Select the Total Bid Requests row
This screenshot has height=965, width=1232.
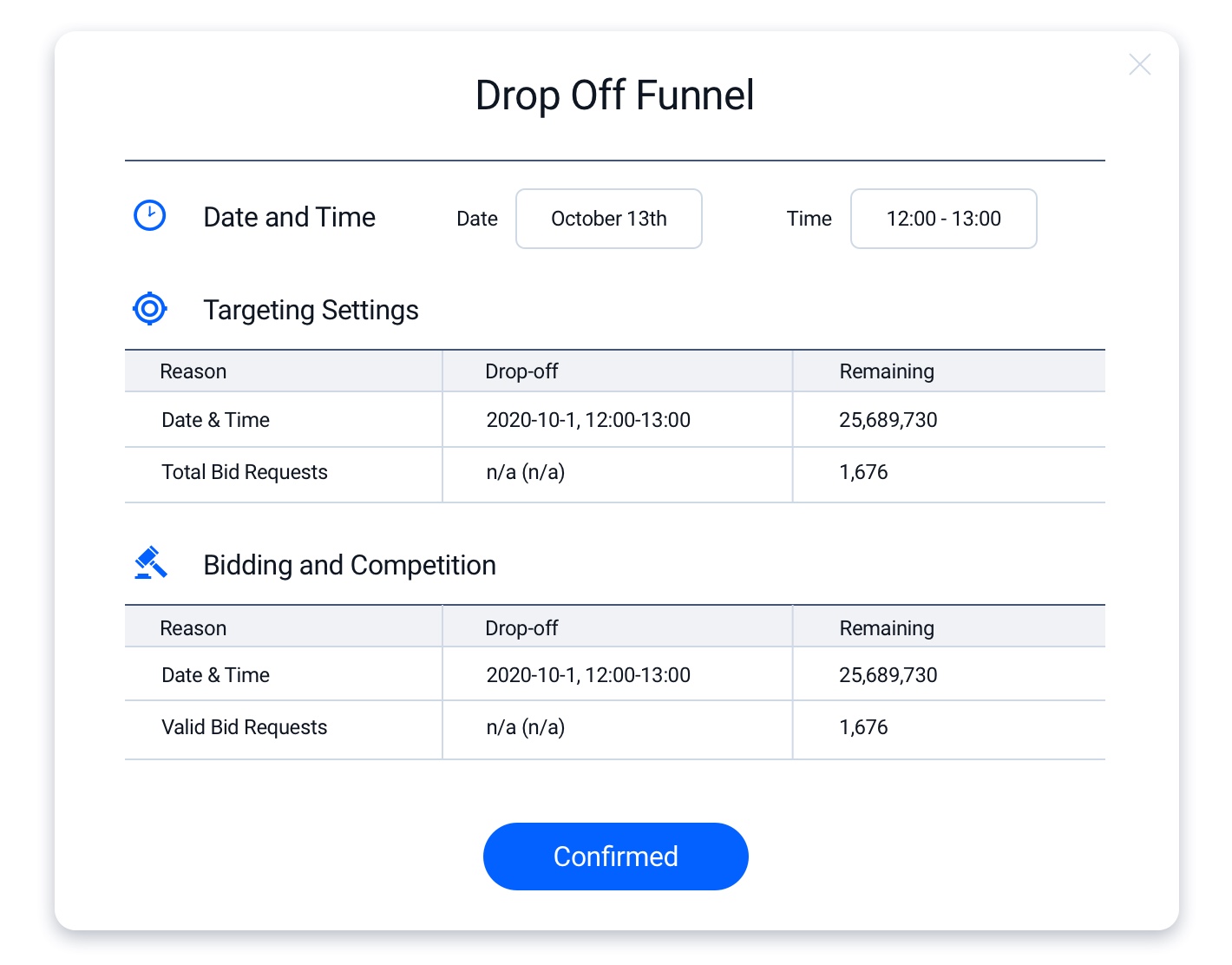point(244,472)
